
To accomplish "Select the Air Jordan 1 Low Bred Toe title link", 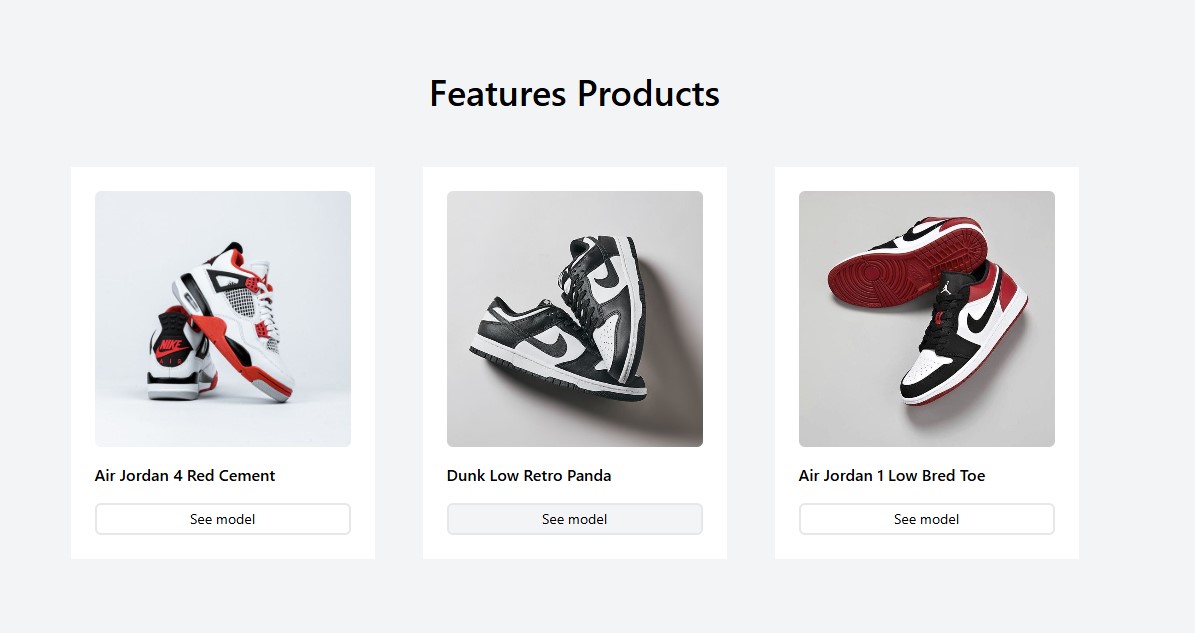I will 892,476.
